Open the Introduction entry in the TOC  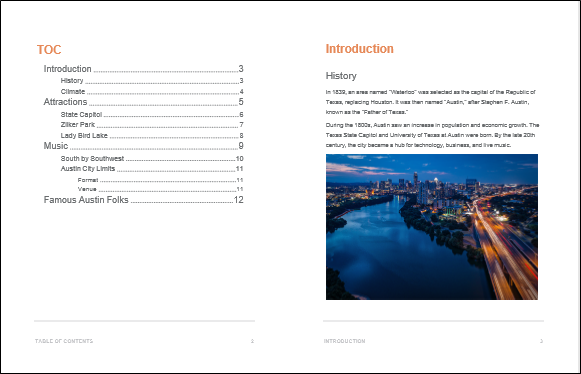click(x=143, y=69)
